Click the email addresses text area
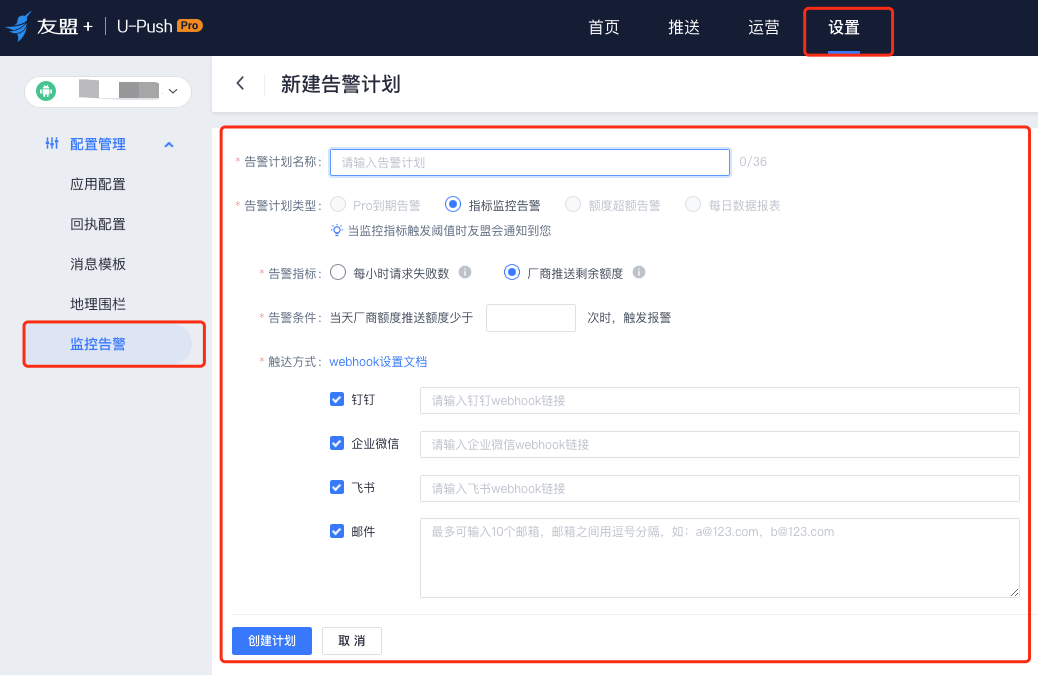Screen dimensions: 1038x675 [x=720, y=558]
